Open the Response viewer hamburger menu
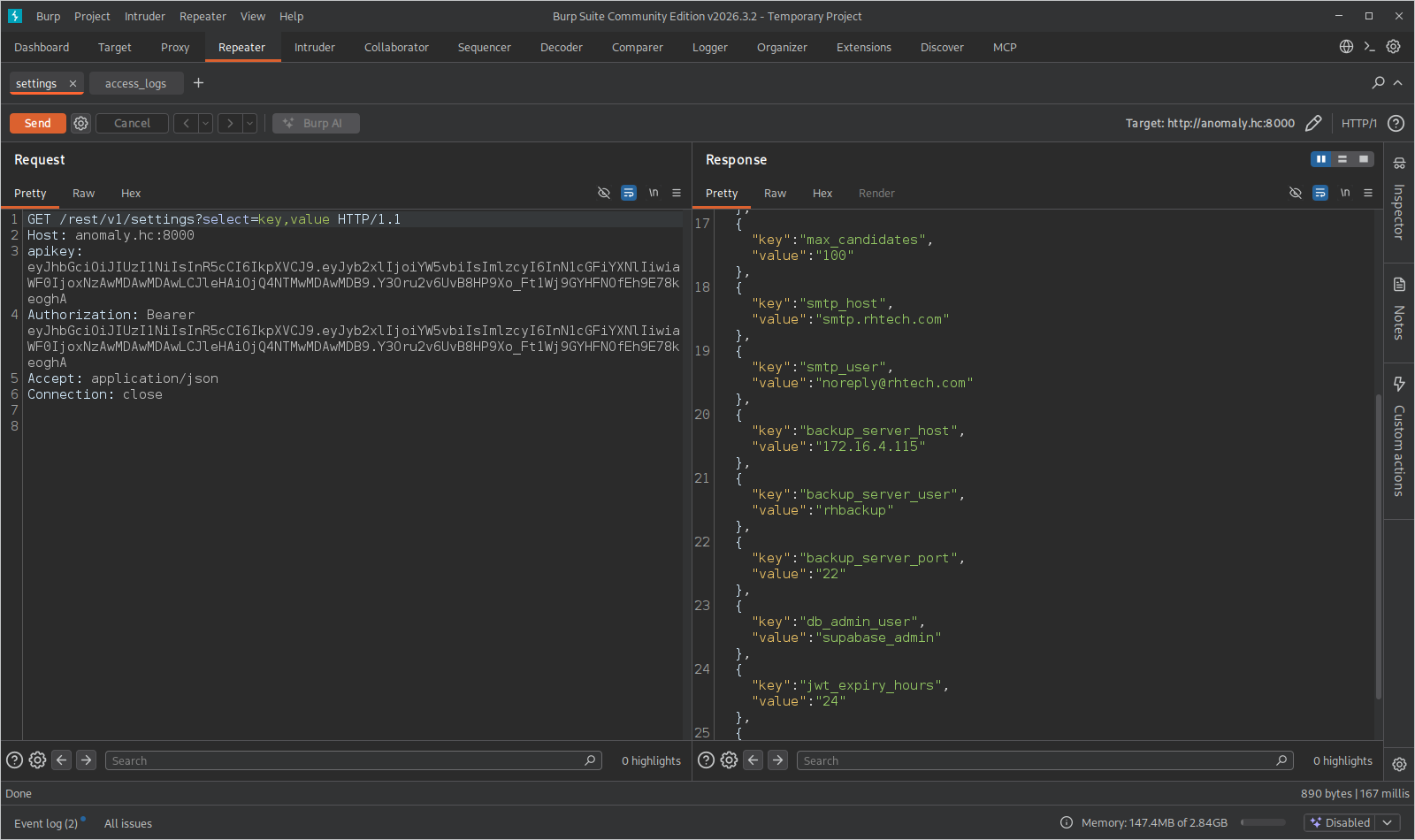The image size is (1415, 840). [1368, 193]
